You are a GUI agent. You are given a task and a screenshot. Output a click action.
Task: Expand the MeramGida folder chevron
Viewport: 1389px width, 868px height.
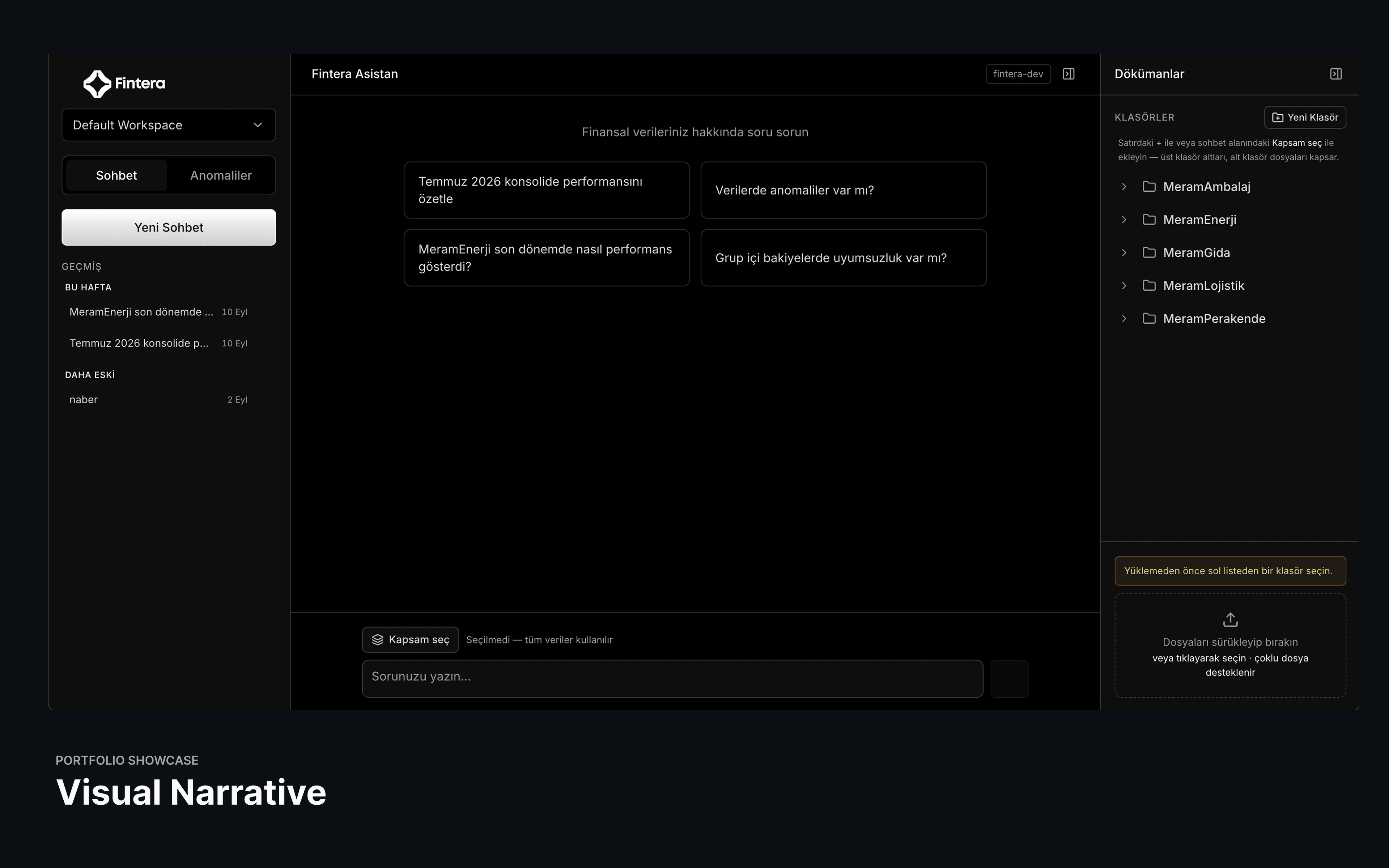point(1124,252)
